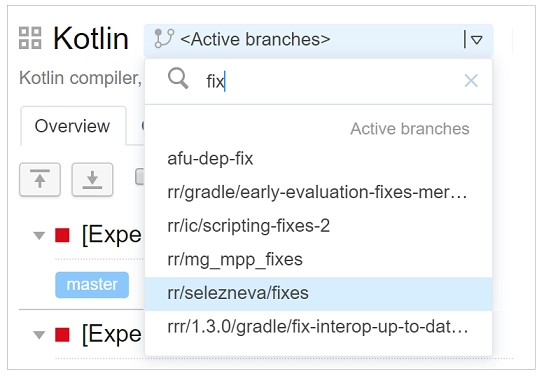Image resolution: width=544 pixels, height=383 pixels.
Task: Select branch rr/ic/scripting-fixes-2
Action: click(318, 226)
